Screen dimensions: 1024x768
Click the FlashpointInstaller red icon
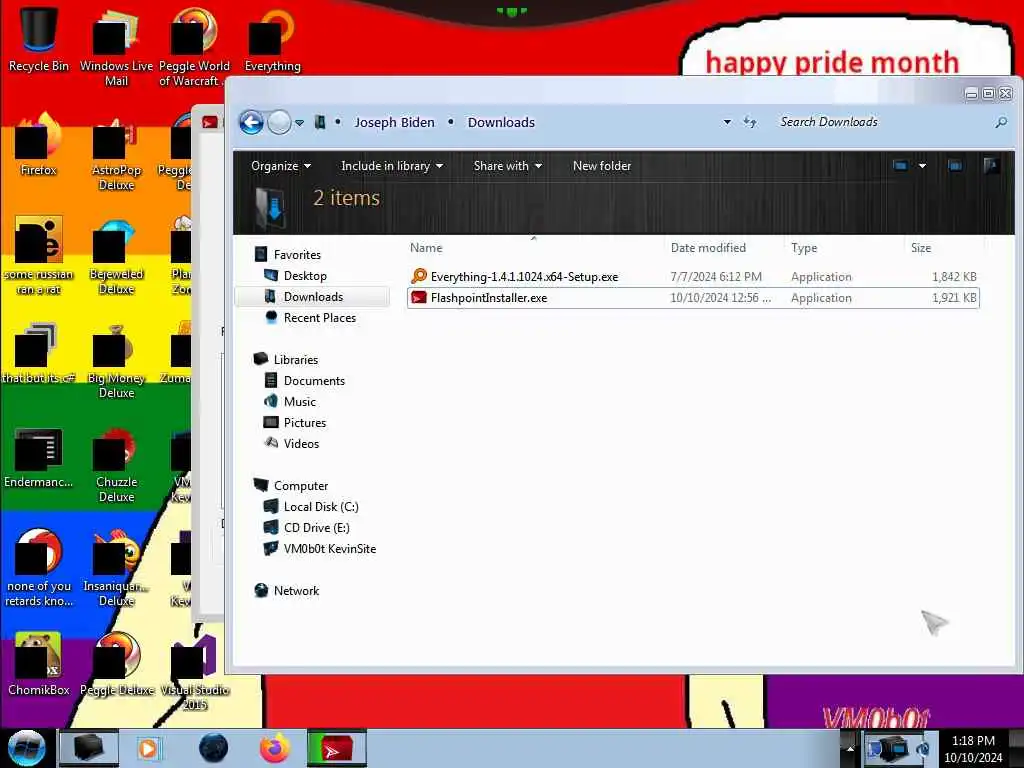coord(419,298)
